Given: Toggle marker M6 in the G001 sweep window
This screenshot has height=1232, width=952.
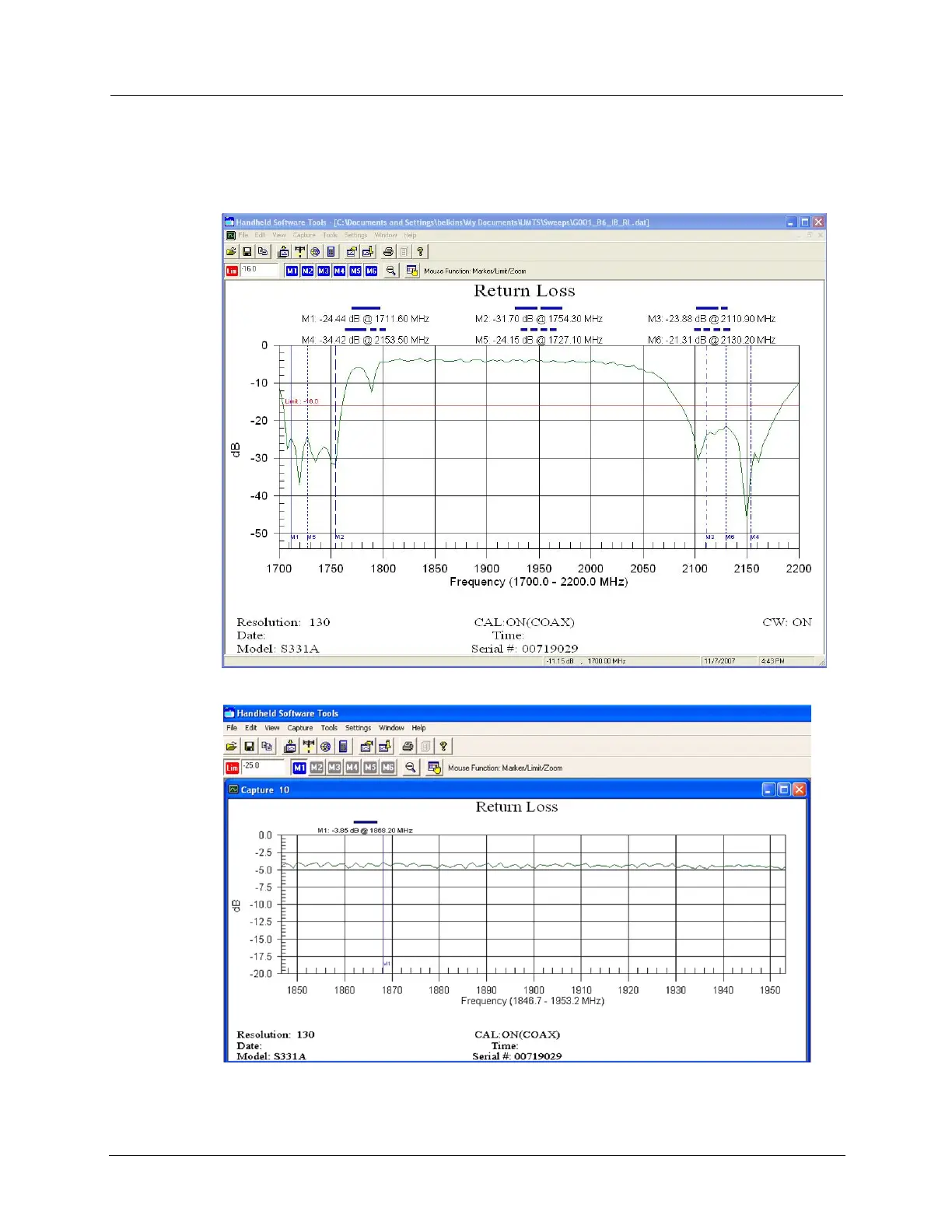Looking at the screenshot, I should 371,271.
